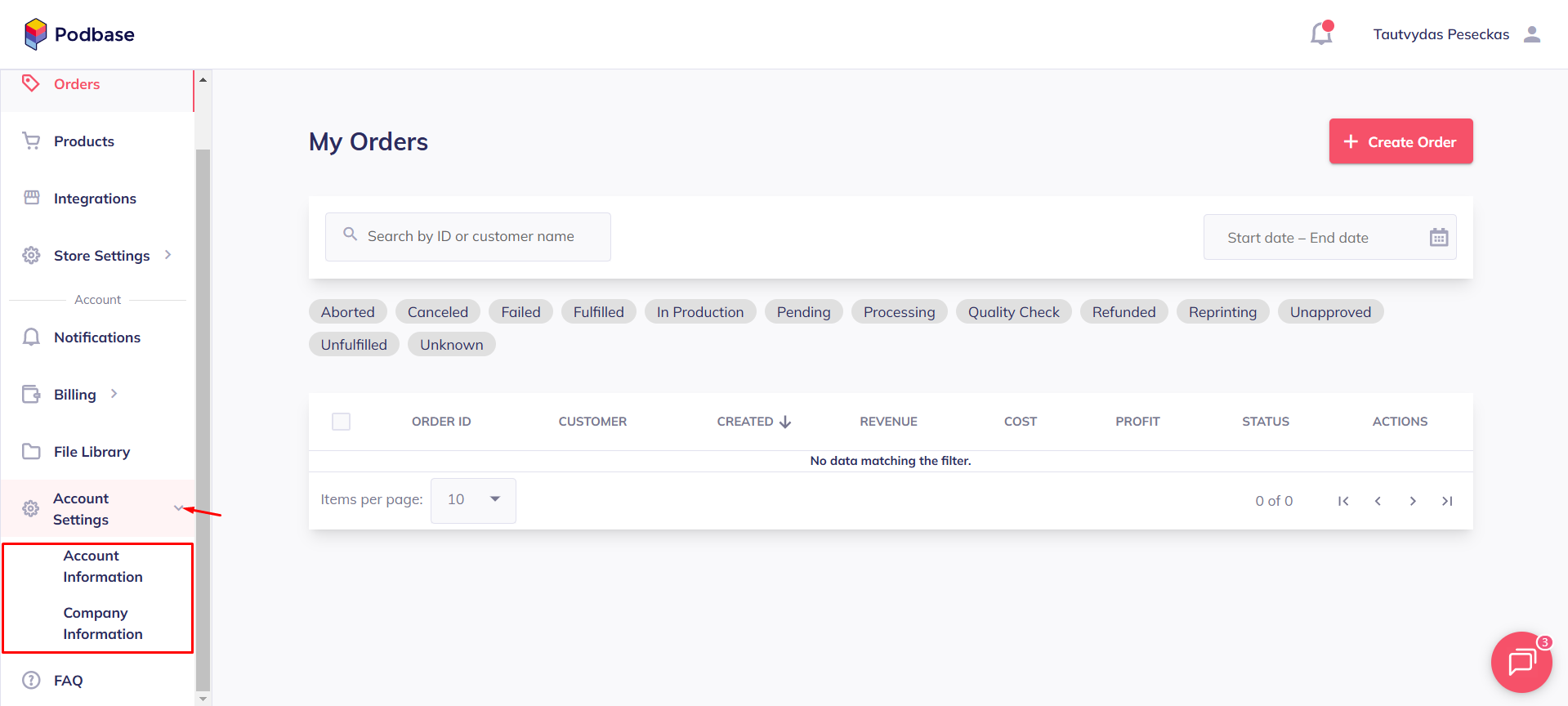
Task: Open Company Information in sidebar
Action: coord(103,623)
